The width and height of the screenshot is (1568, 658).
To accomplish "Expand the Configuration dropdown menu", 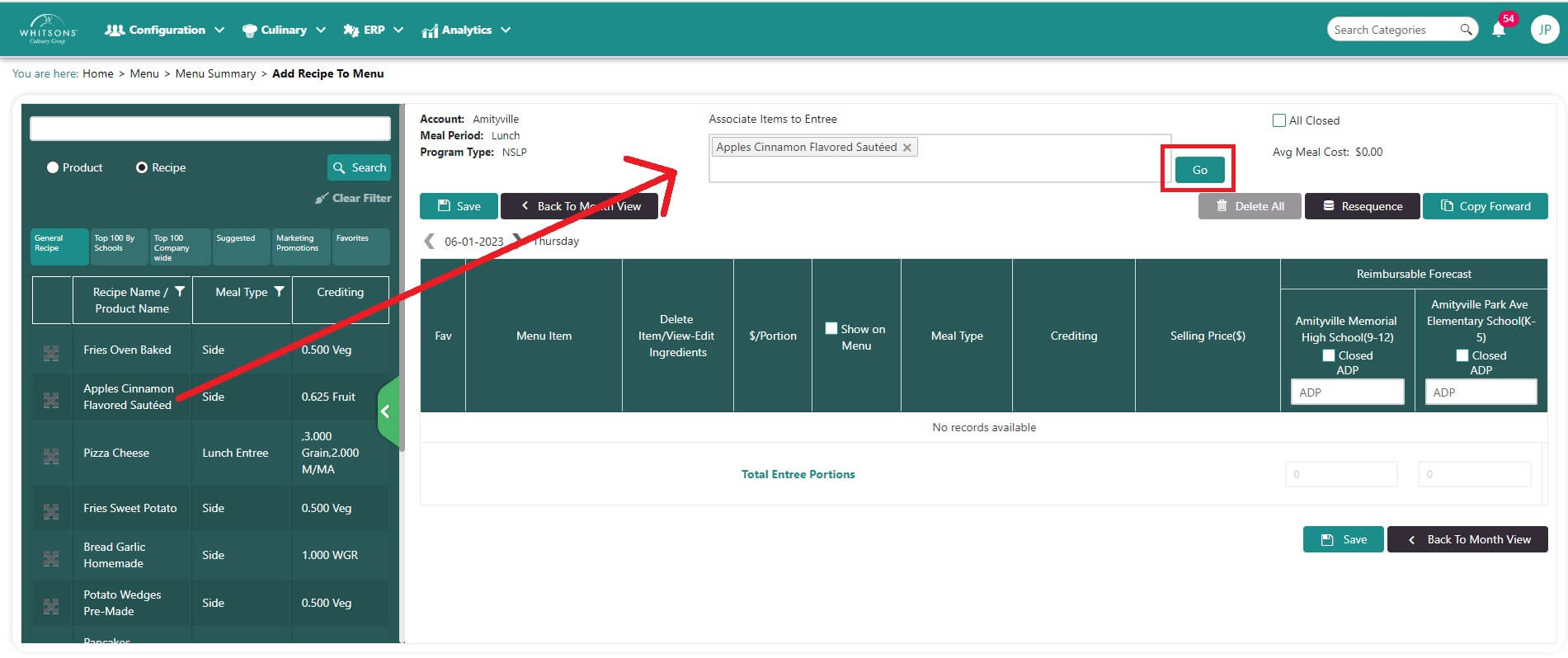I will tap(165, 30).
